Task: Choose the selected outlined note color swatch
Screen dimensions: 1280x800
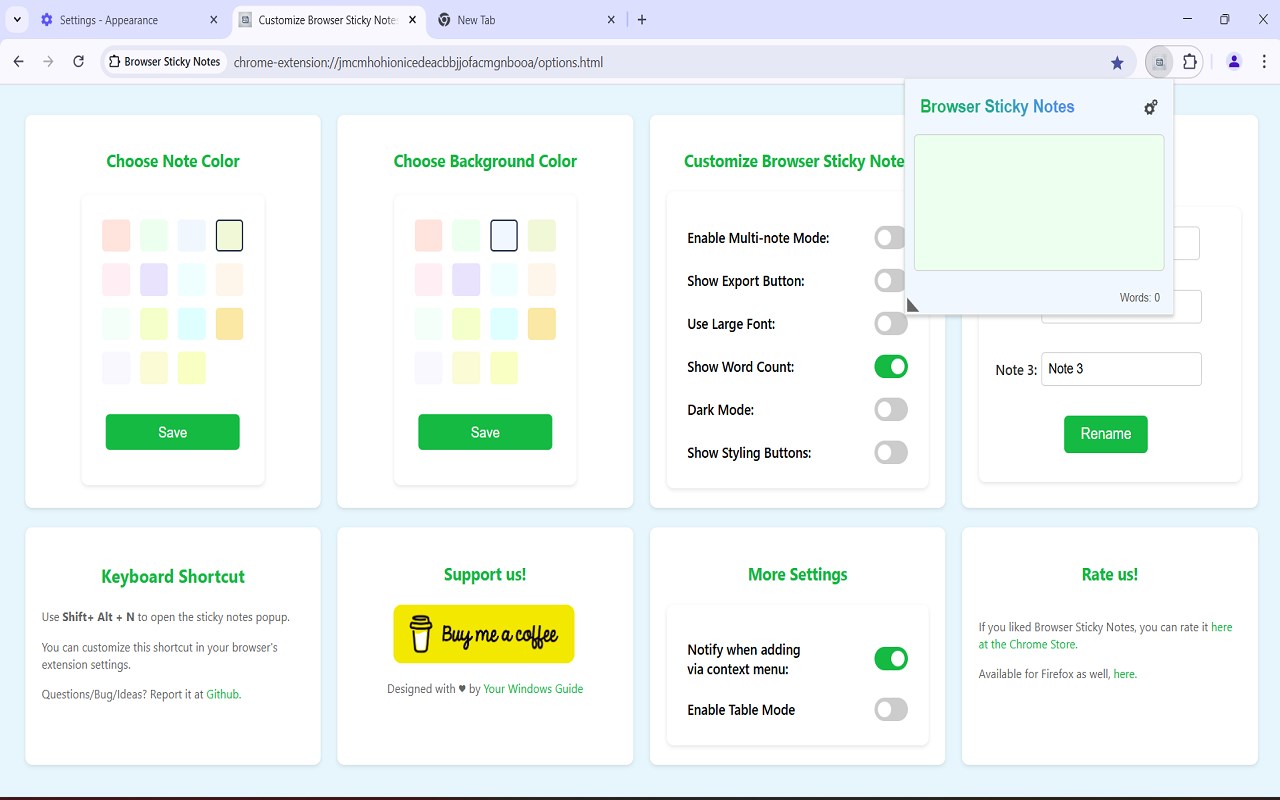Action: click(x=229, y=236)
